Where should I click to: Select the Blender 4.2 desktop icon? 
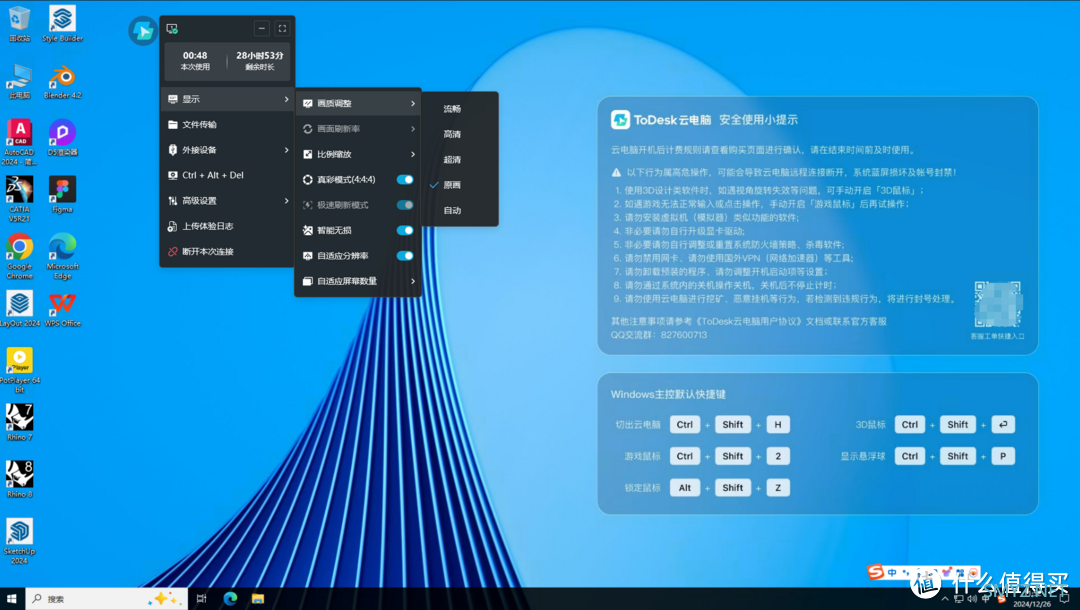[x=62, y=81]
